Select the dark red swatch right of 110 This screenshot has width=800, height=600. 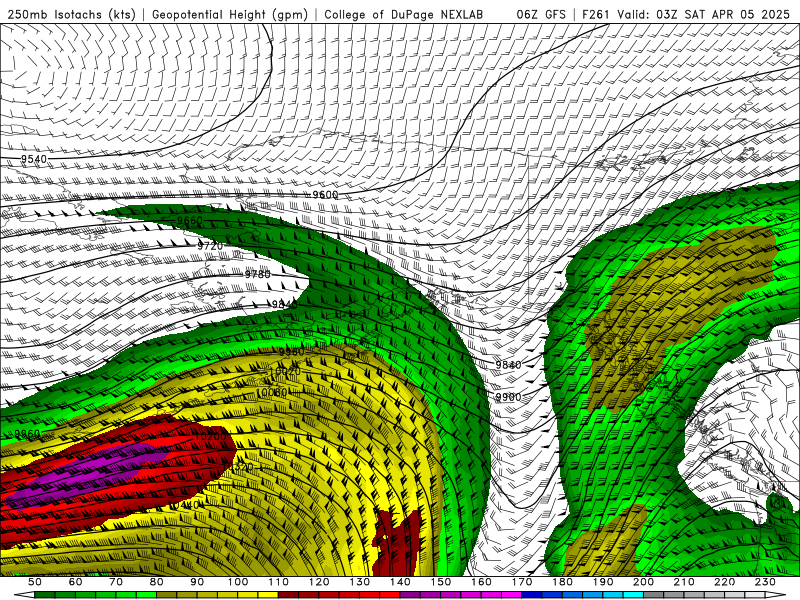pos(289,595)
